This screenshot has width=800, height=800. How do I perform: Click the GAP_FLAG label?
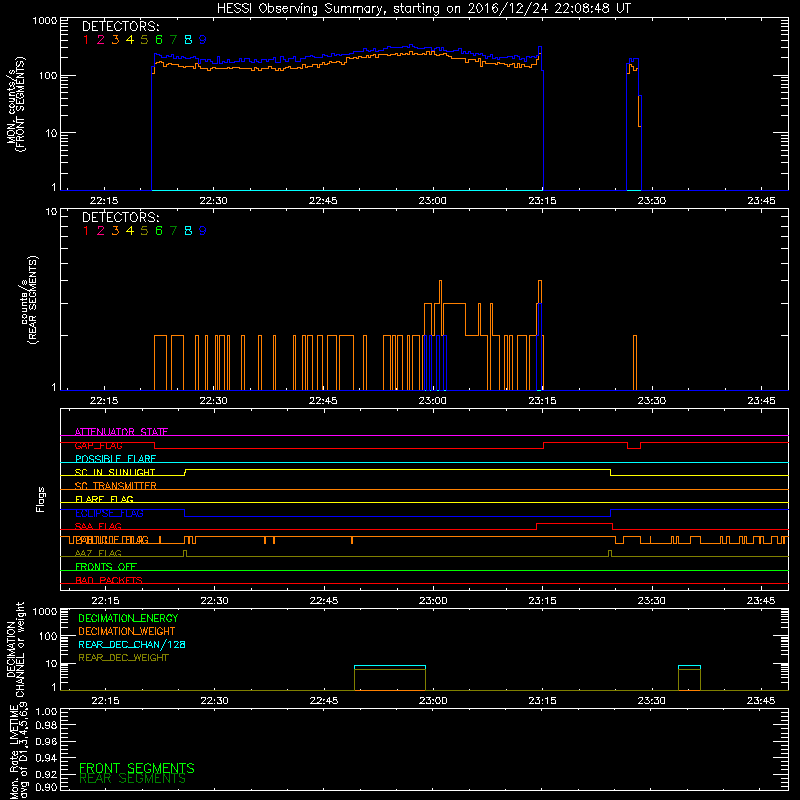pyautogui.click(x=98, y=445)
